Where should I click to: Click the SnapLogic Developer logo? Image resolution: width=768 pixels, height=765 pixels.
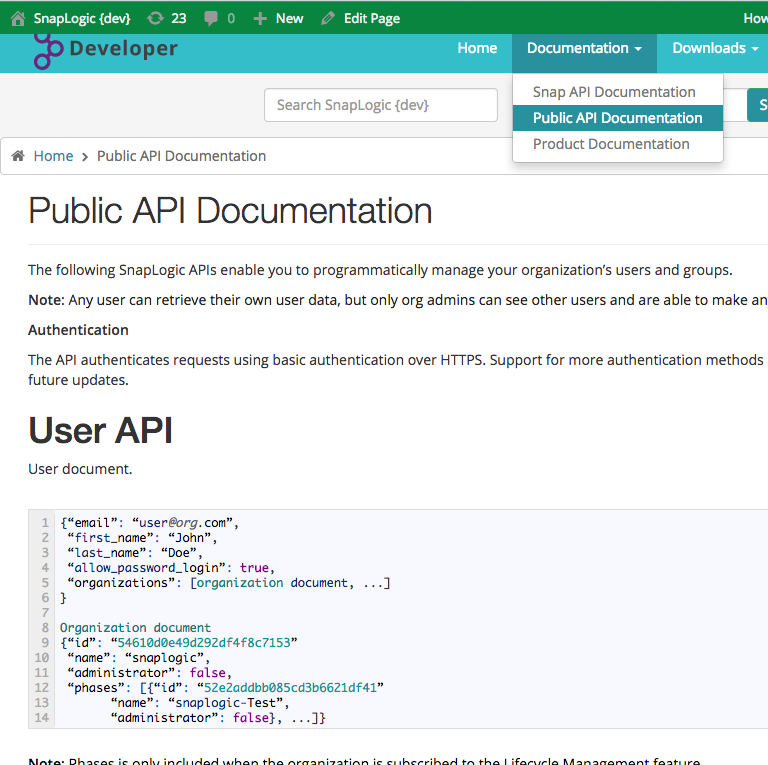tap(106, 50)
